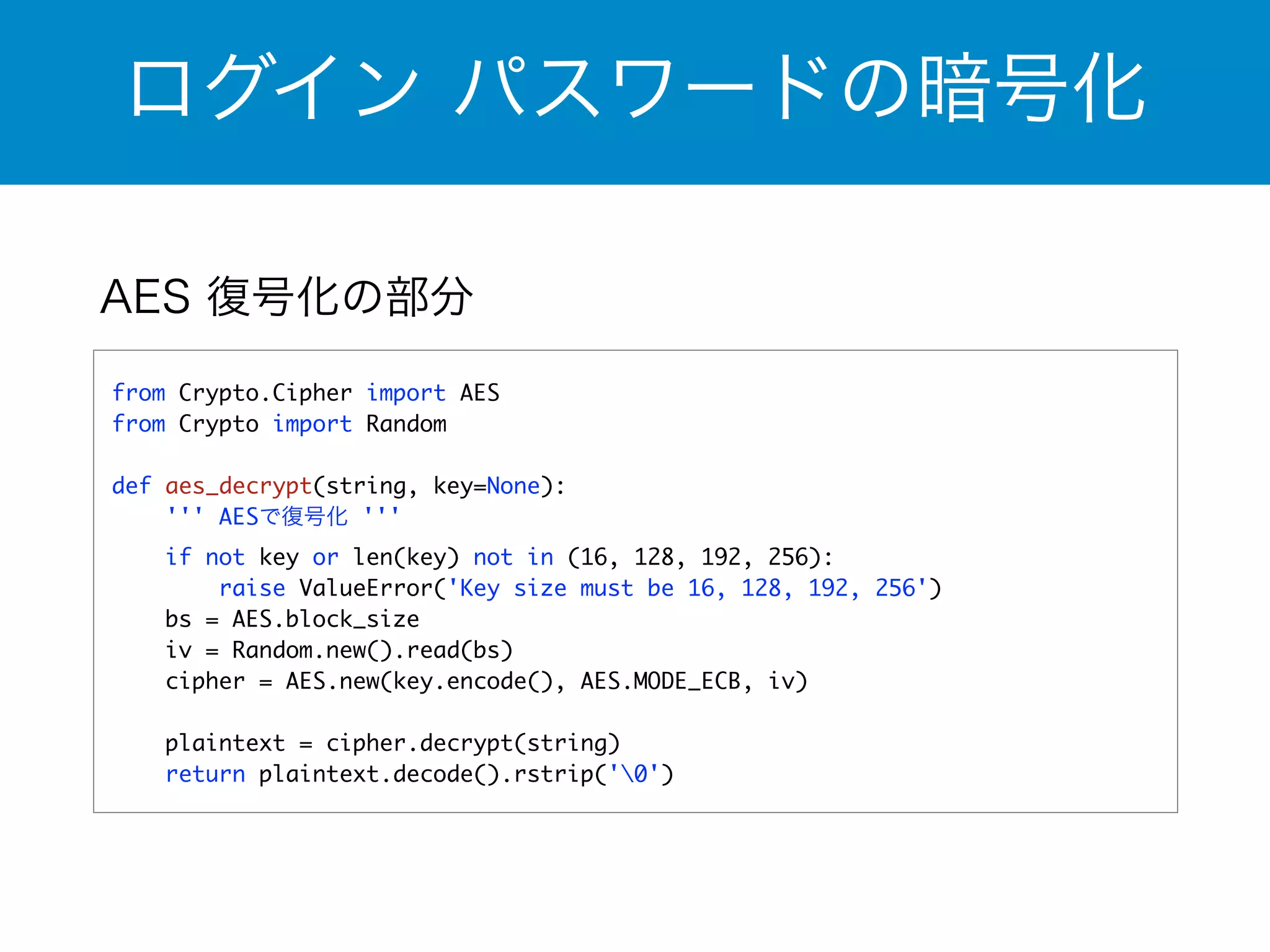The image size is (1270, 952).
Task: Click the function name 'aes_decrypt'
Action: [x=238, y=487]
